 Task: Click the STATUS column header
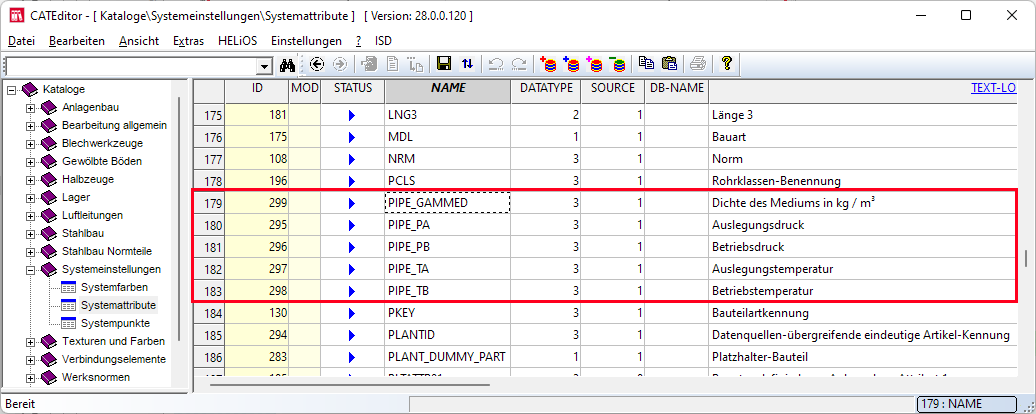tap(353, 91)
